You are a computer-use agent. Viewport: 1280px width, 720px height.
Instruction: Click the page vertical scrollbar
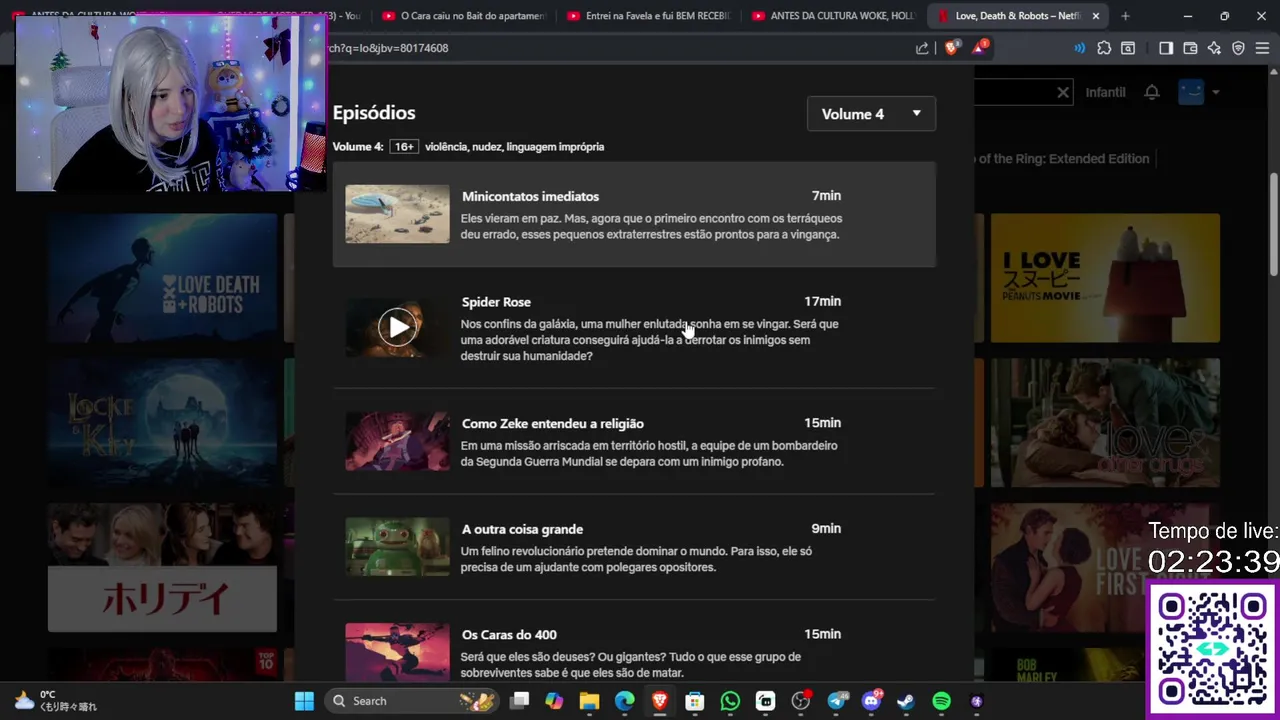[x=1273, y=225]
